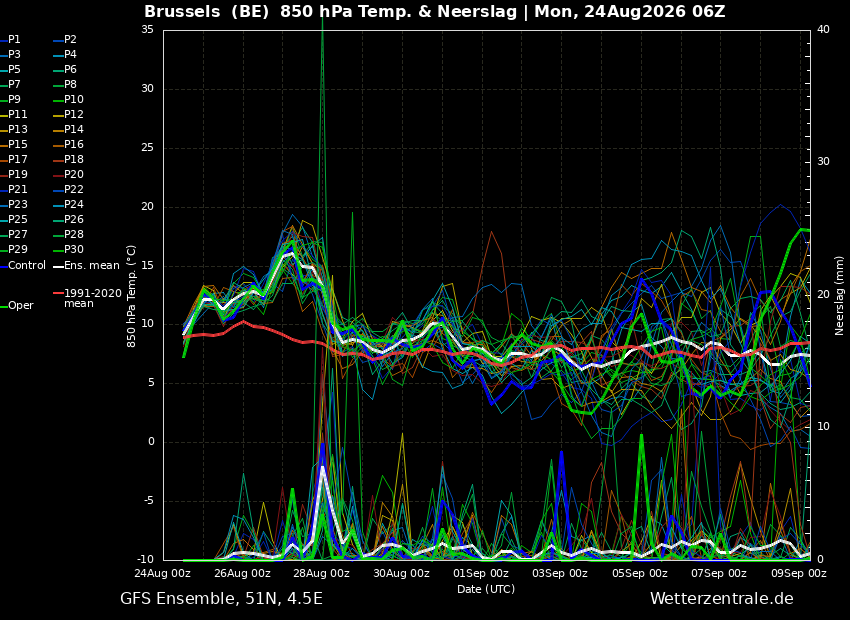Click the P2 legend label
The height and width of the screenshot is (620, 850).
(x=70, y=40)
